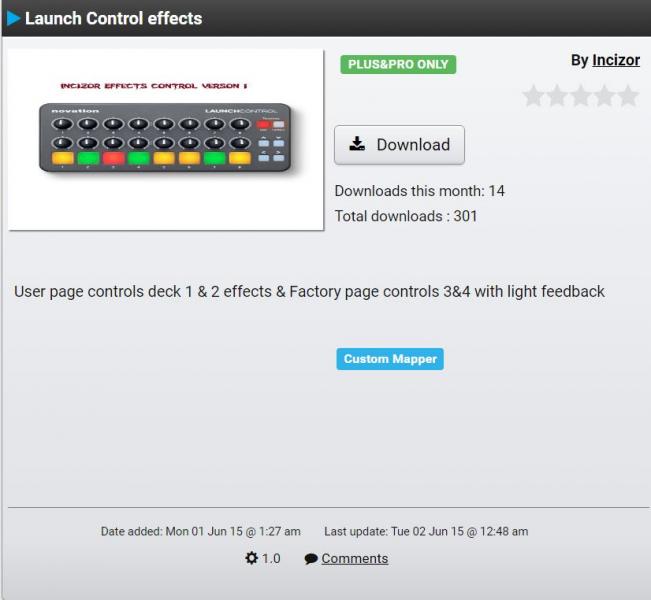Click the Last update date text
Viewport: 651px width, 600px height.
click(426, 531)
